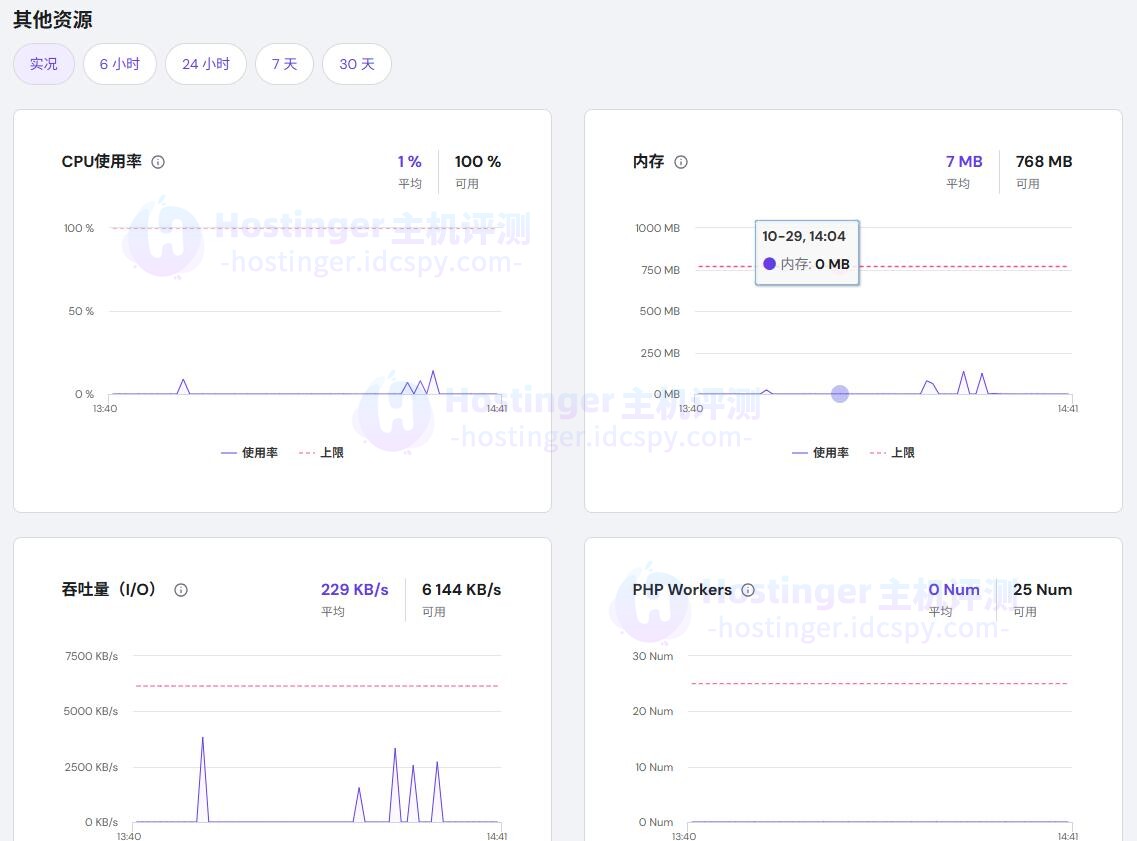Click the tallest spike in the I/O chart

(x=202, y=739)
